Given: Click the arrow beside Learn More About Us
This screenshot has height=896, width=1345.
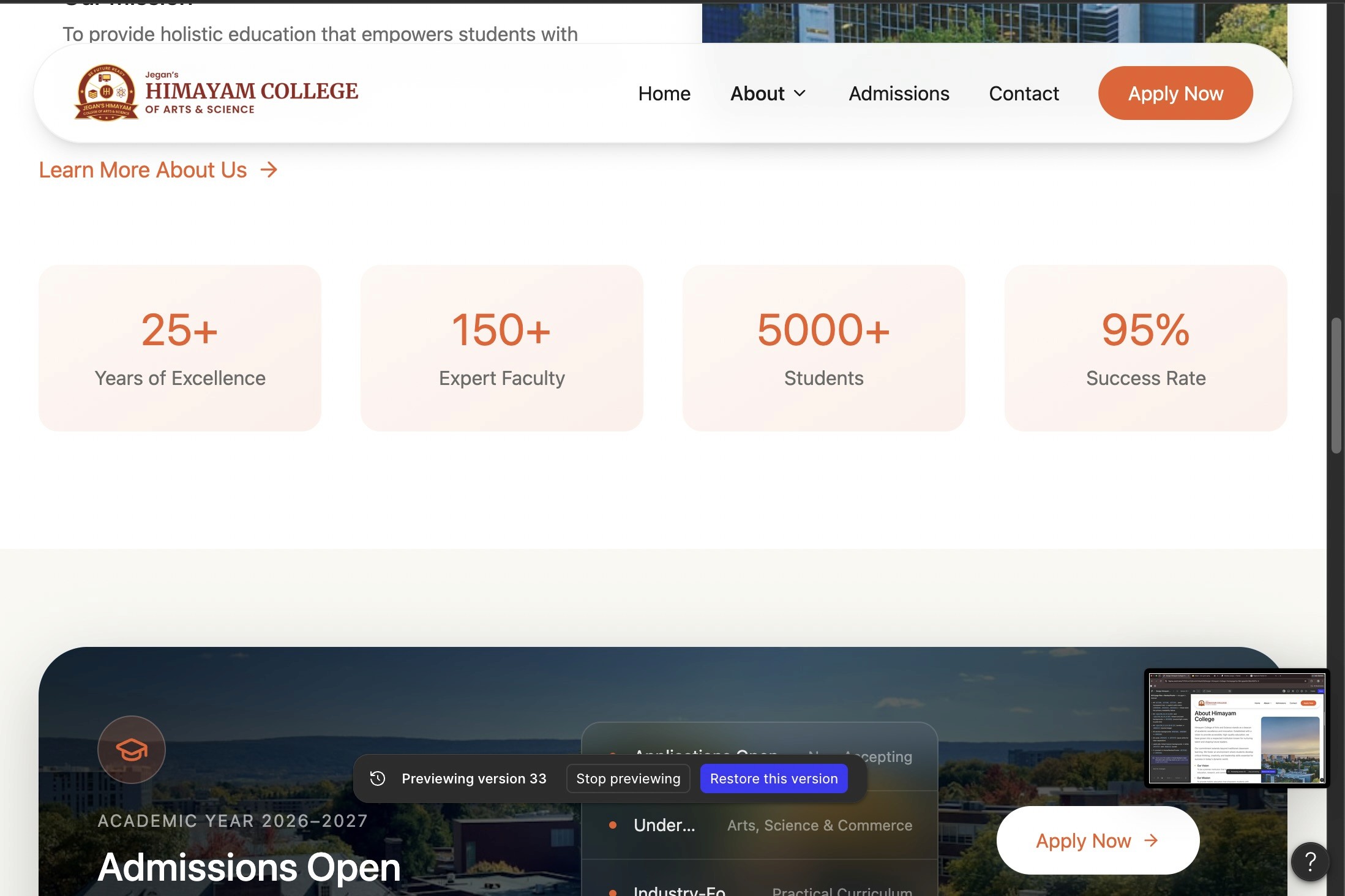Looking at the screenshot, I should (x=269, y=170).
